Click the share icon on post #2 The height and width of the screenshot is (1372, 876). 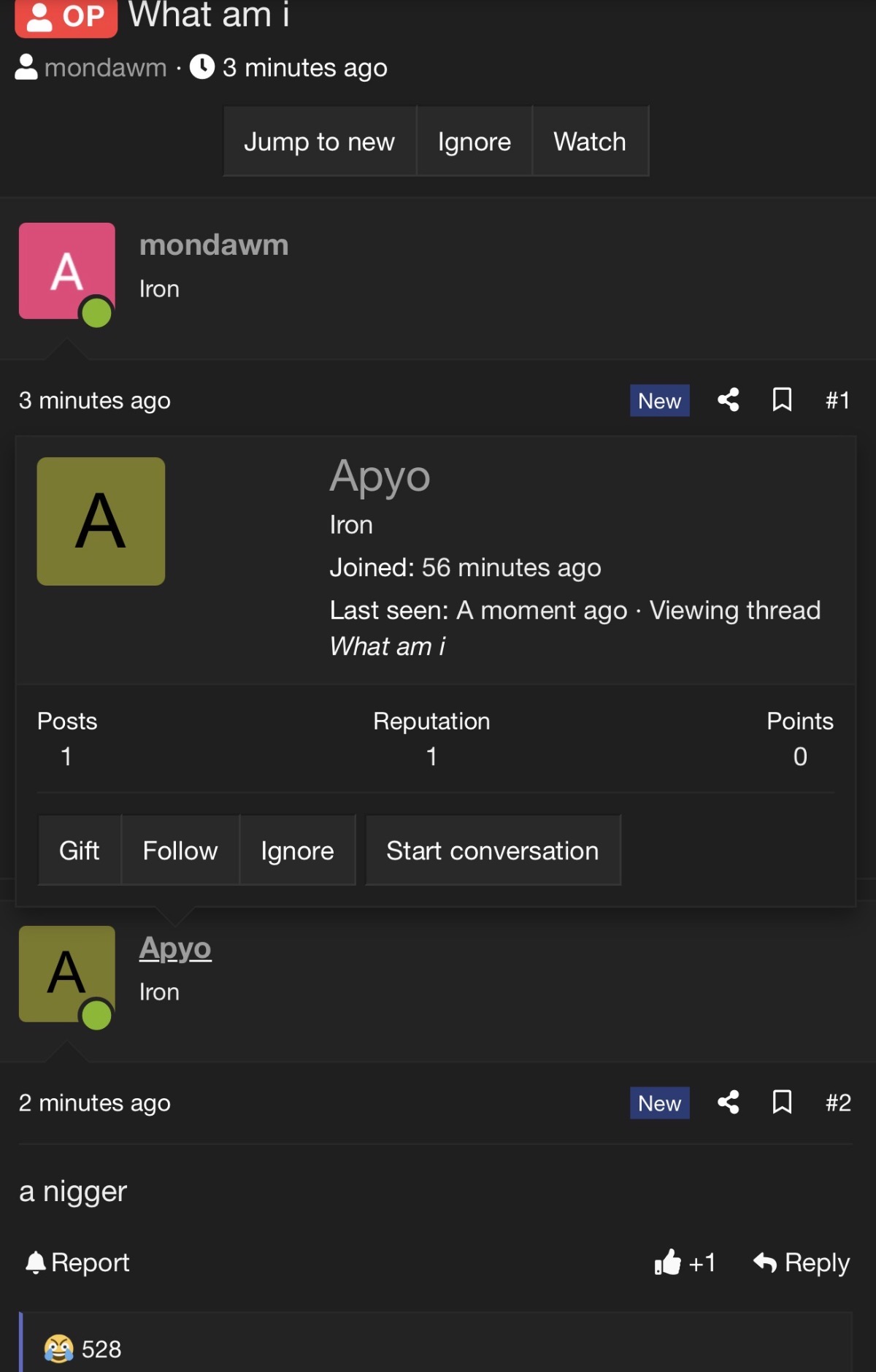point(728,1102)
